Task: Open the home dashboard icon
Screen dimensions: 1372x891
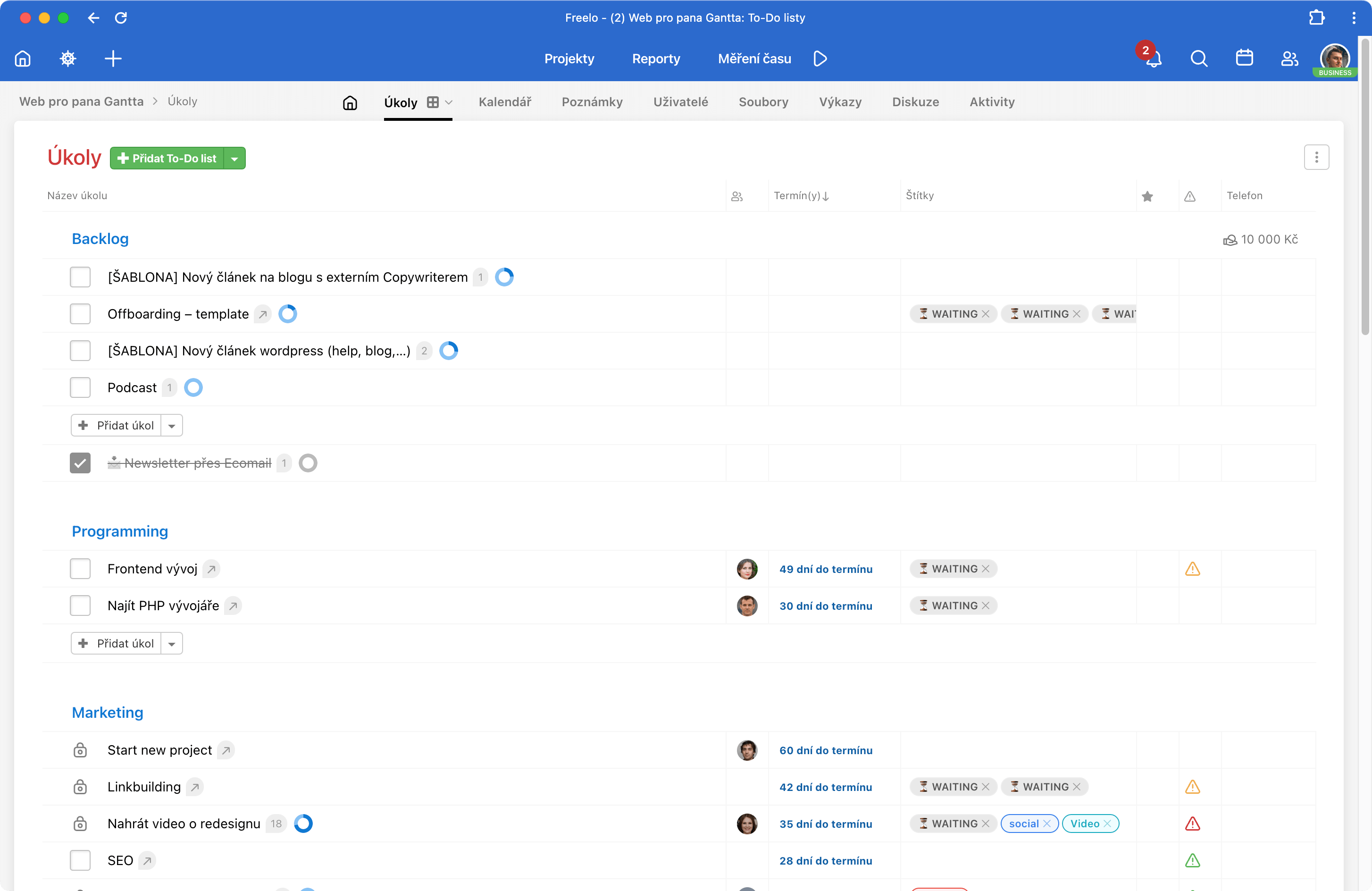Action: pyautogui.click(x=23, y=58)
